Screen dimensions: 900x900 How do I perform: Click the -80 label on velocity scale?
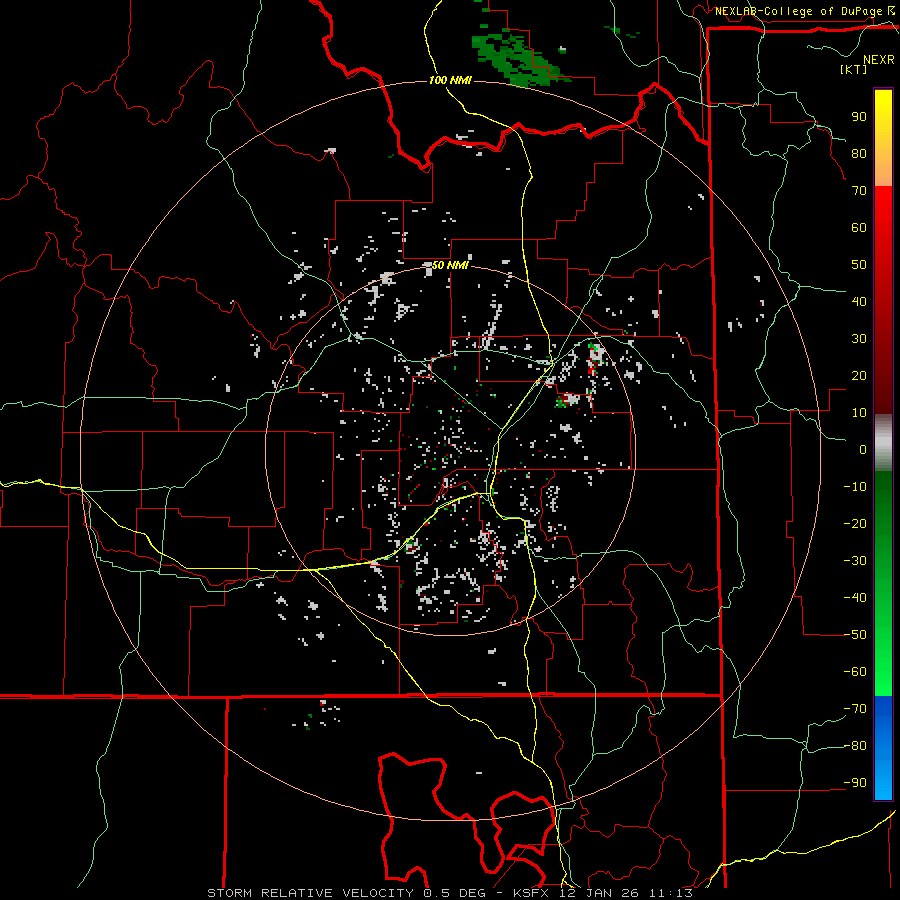tap(855, 746)
